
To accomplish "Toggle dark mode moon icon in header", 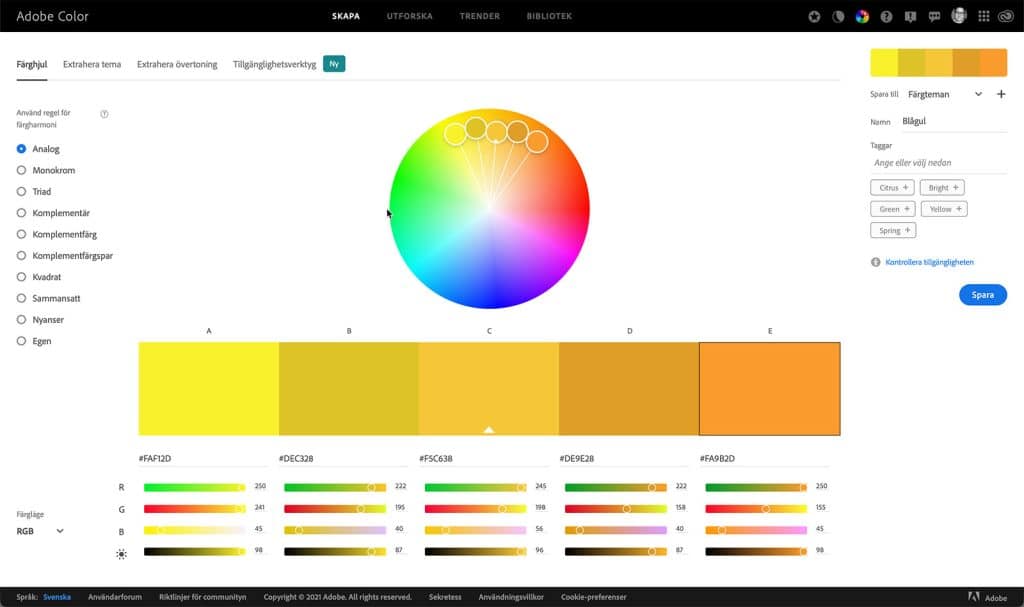I will [x=839, y=16].
